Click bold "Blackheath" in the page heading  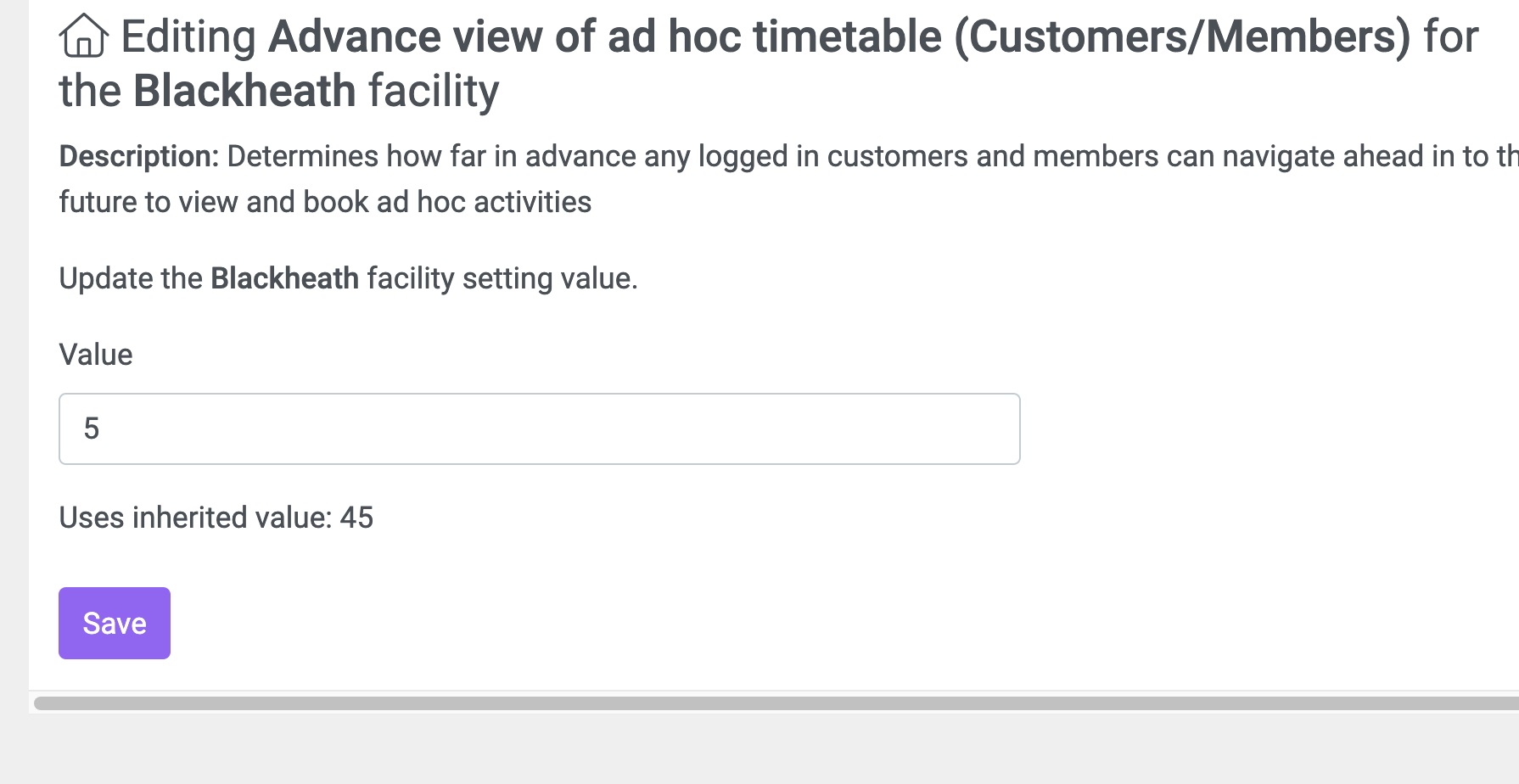(x=244, y=91)
